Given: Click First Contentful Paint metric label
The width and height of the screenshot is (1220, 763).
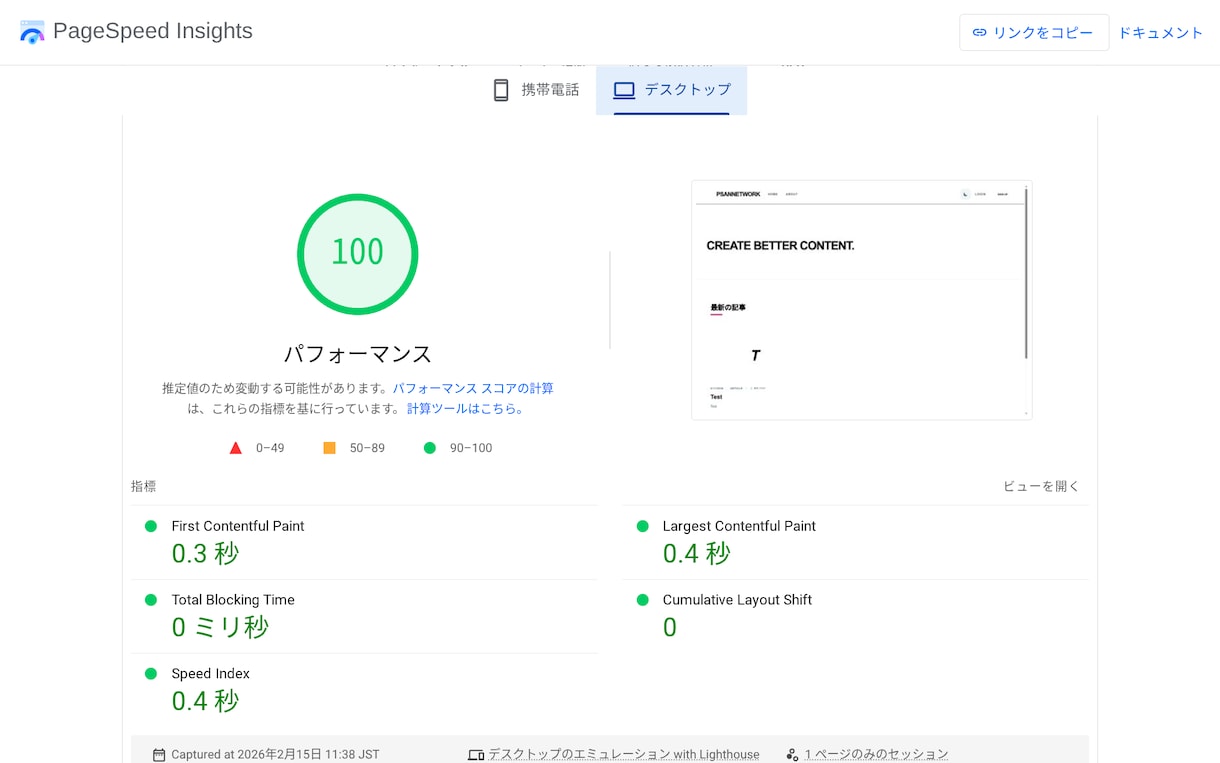Looking at the screenshot, I should [x=238, y=526].
